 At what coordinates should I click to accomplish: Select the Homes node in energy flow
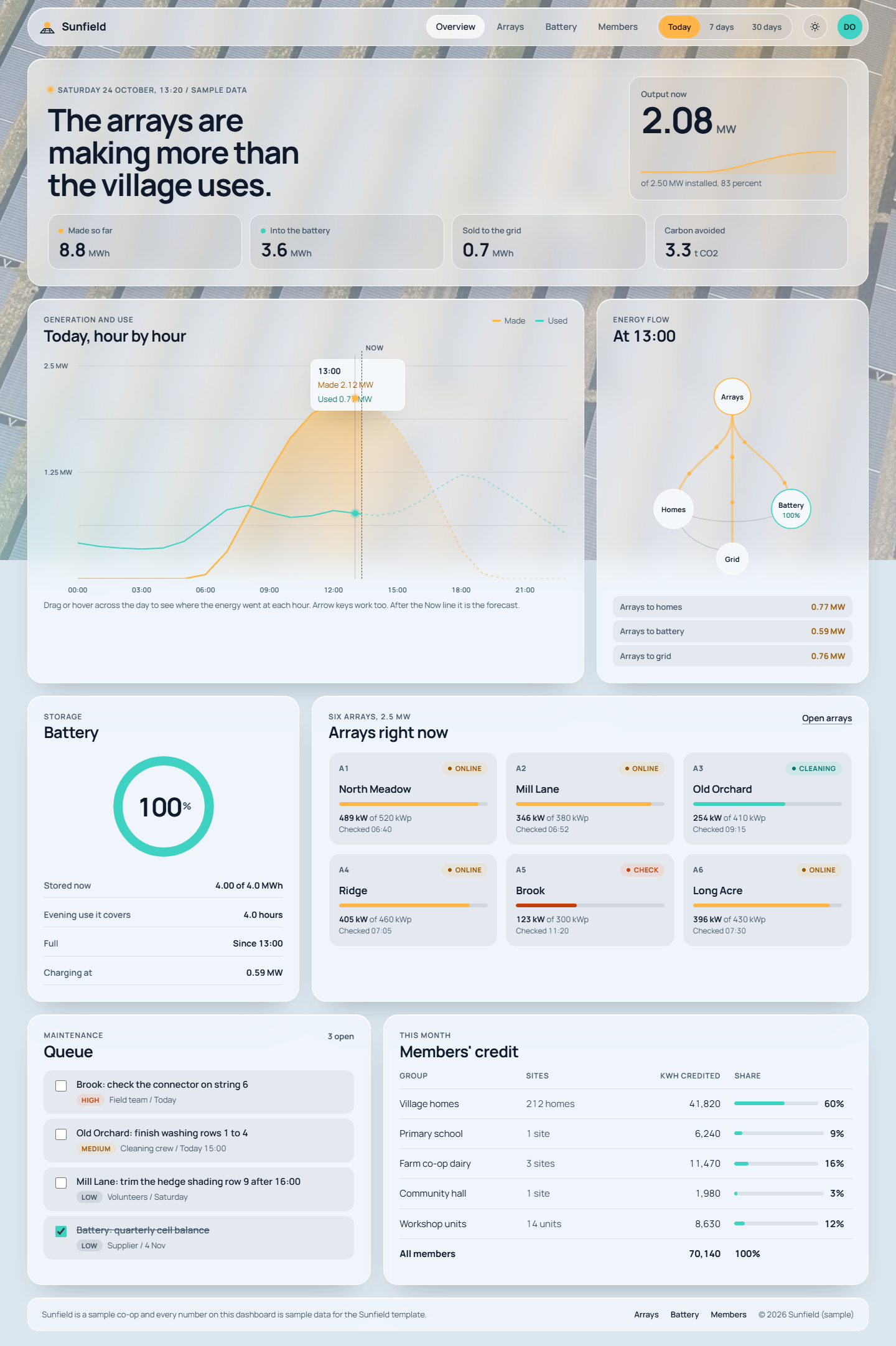coord(673,510)
